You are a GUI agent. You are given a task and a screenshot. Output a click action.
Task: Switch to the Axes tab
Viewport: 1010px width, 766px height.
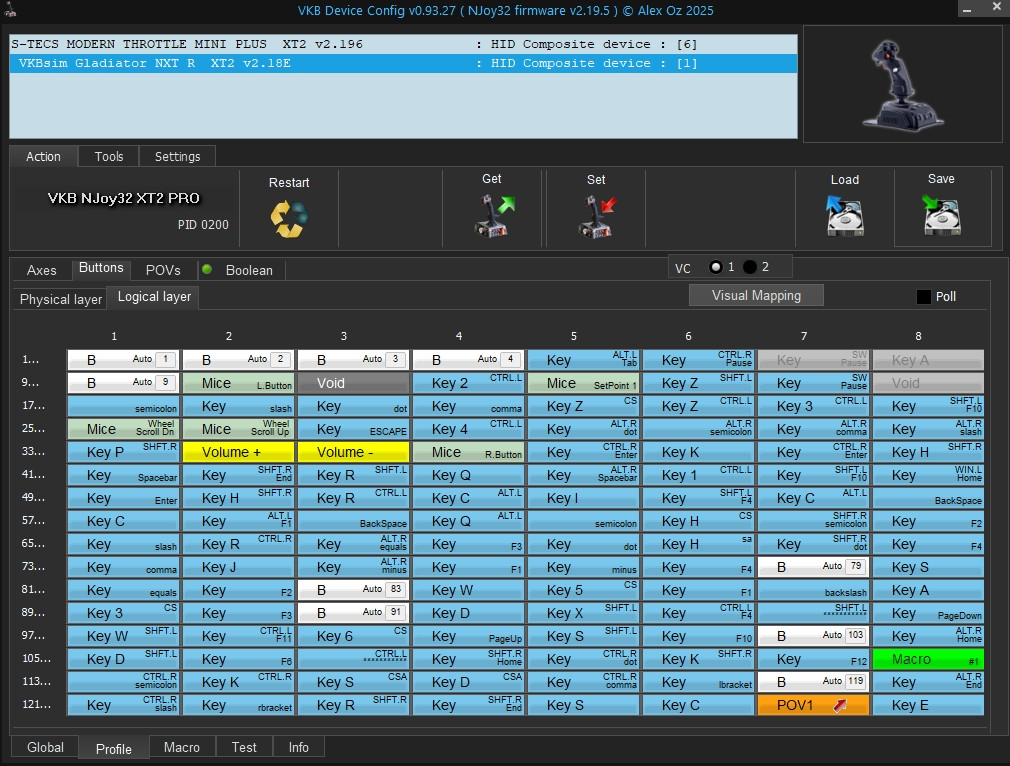[42, 270]
